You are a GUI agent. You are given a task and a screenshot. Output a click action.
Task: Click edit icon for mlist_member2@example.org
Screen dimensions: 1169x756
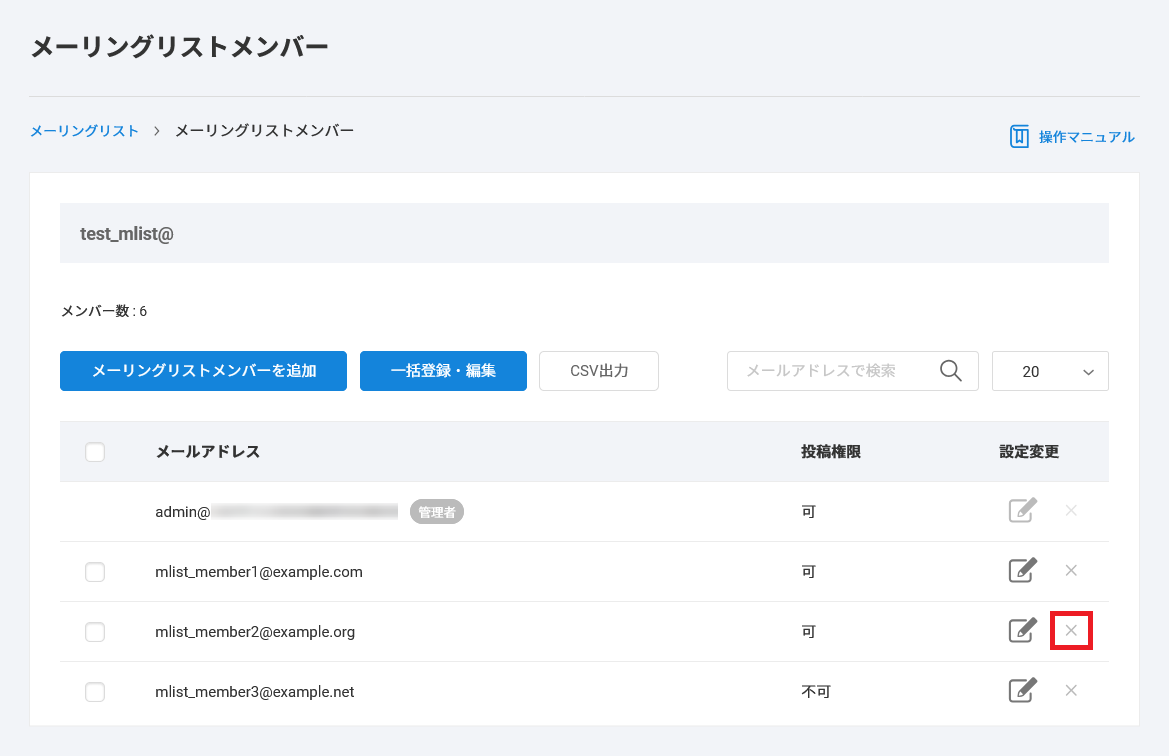1021,631
